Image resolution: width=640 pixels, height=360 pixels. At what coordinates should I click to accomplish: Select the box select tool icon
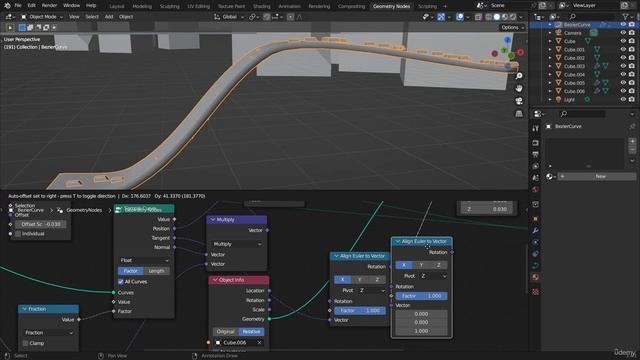click(22, 27)
